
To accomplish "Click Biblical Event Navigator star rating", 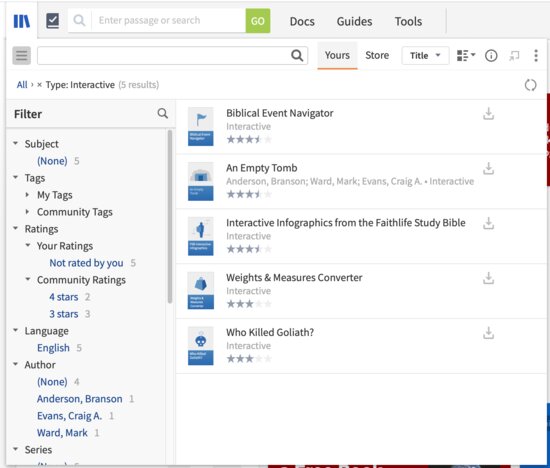I will click(x=249, y=139).
